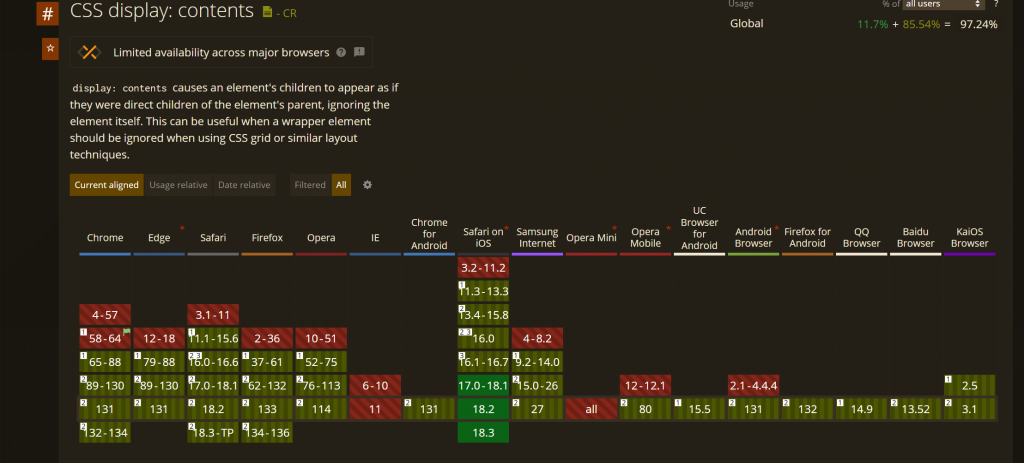Select Edge 79-88 cell
Viewport: 1024px width, 463px height.
click(159, 362)
